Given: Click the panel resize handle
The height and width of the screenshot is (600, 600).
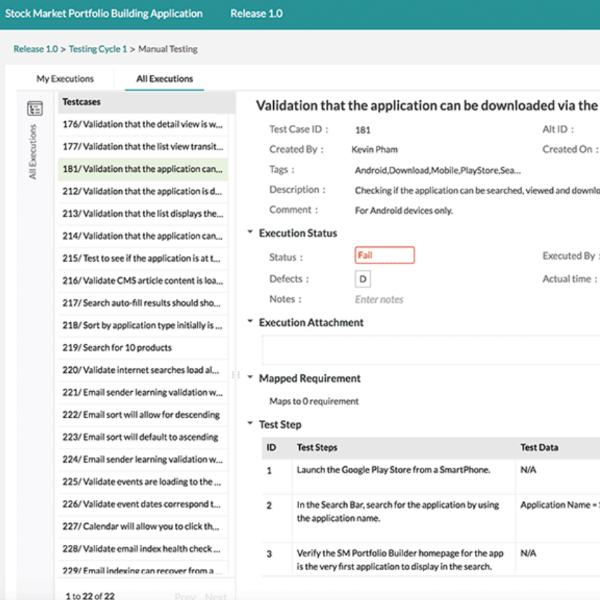Looking at the screenshot, I should coord(235,375).
